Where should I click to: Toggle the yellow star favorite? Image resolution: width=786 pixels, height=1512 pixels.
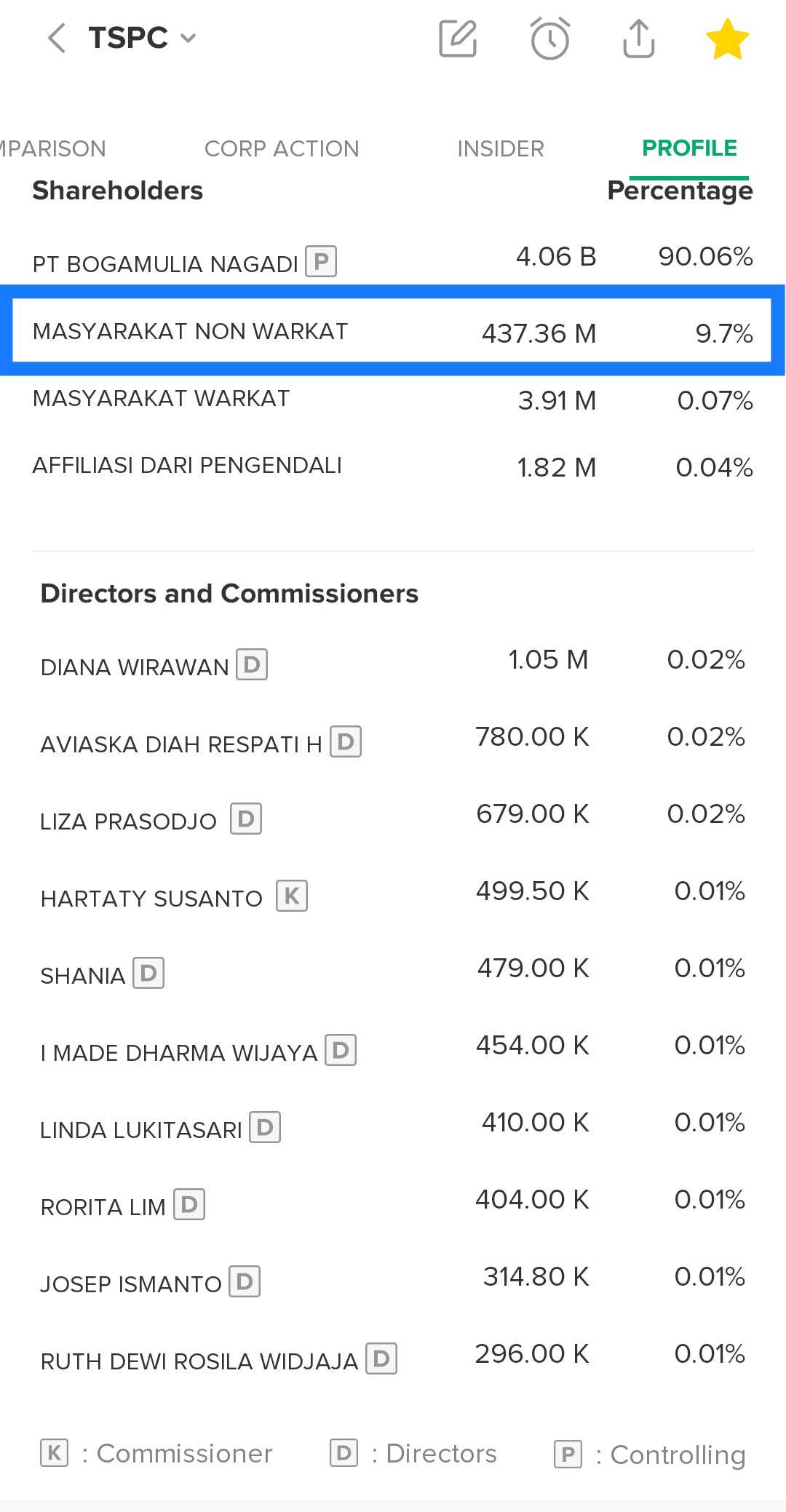coord(727,39)
